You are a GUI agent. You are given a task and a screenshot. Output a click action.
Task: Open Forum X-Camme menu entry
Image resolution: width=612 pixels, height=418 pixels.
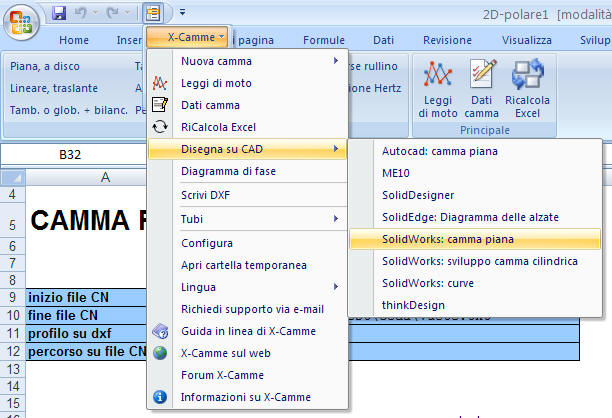(248, 375)
